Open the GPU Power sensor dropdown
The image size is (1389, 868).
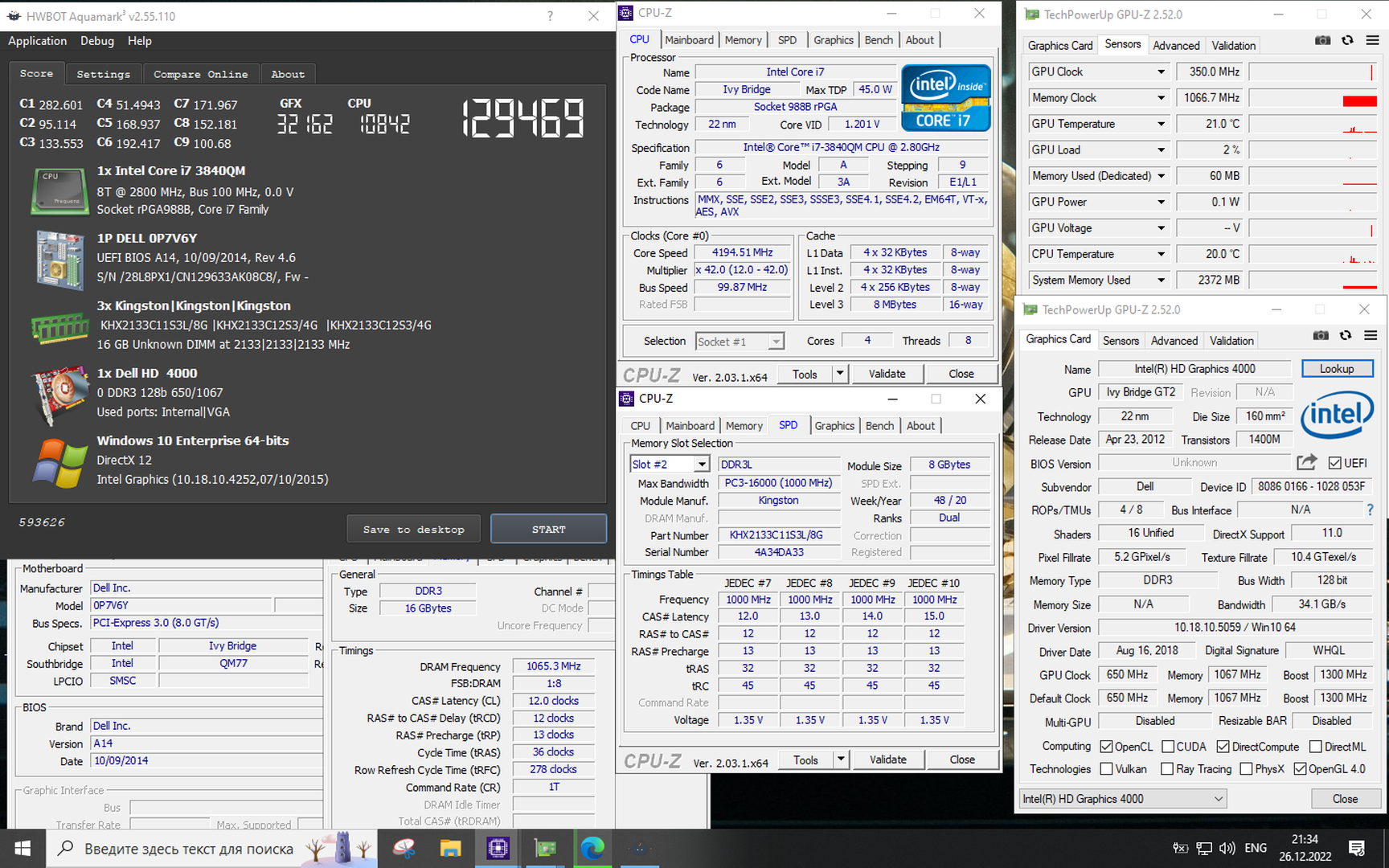[1161, 203]
